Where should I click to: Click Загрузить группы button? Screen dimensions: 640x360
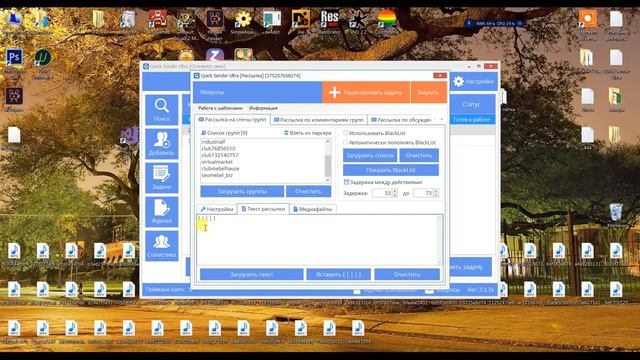(242, 191)
